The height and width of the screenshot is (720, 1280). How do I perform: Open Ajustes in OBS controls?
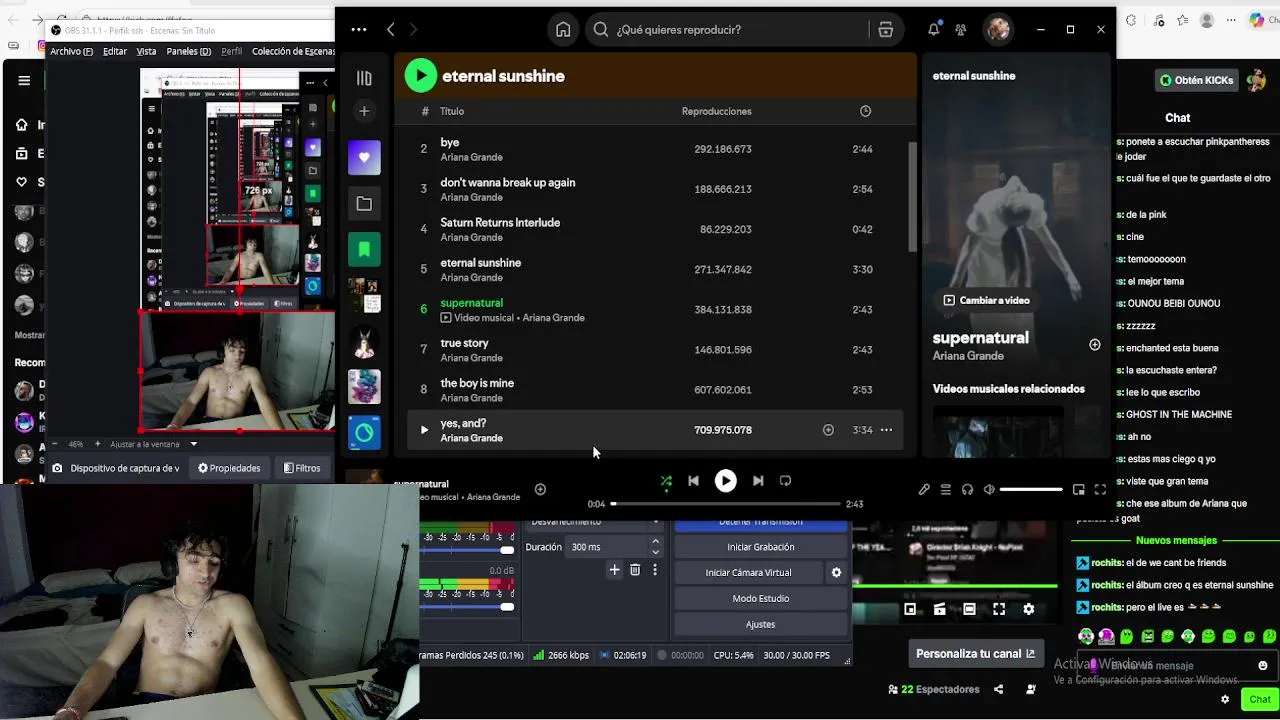coord(761,624)
